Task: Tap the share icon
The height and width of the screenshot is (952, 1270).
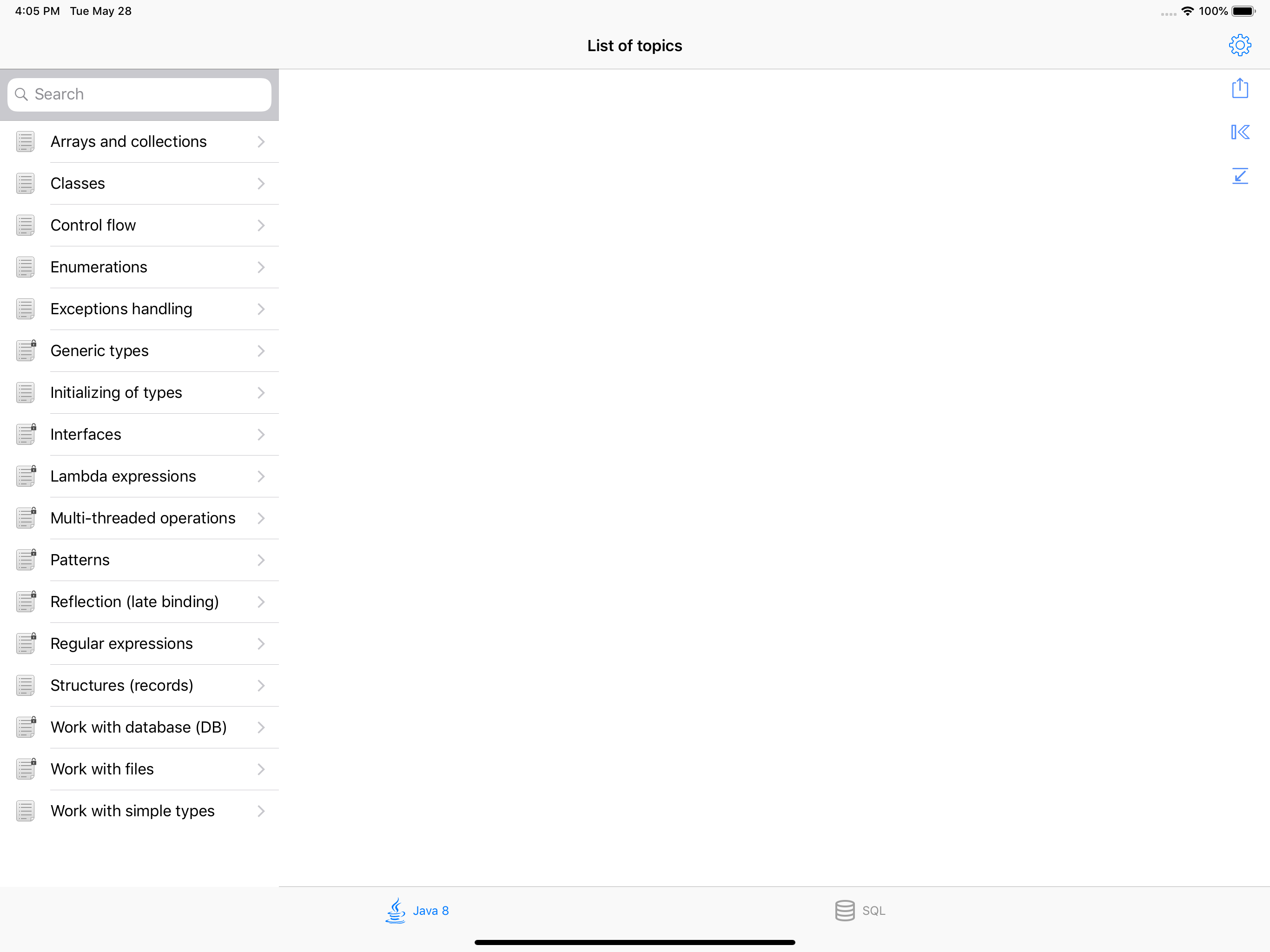Action: tap(1240, 88)
